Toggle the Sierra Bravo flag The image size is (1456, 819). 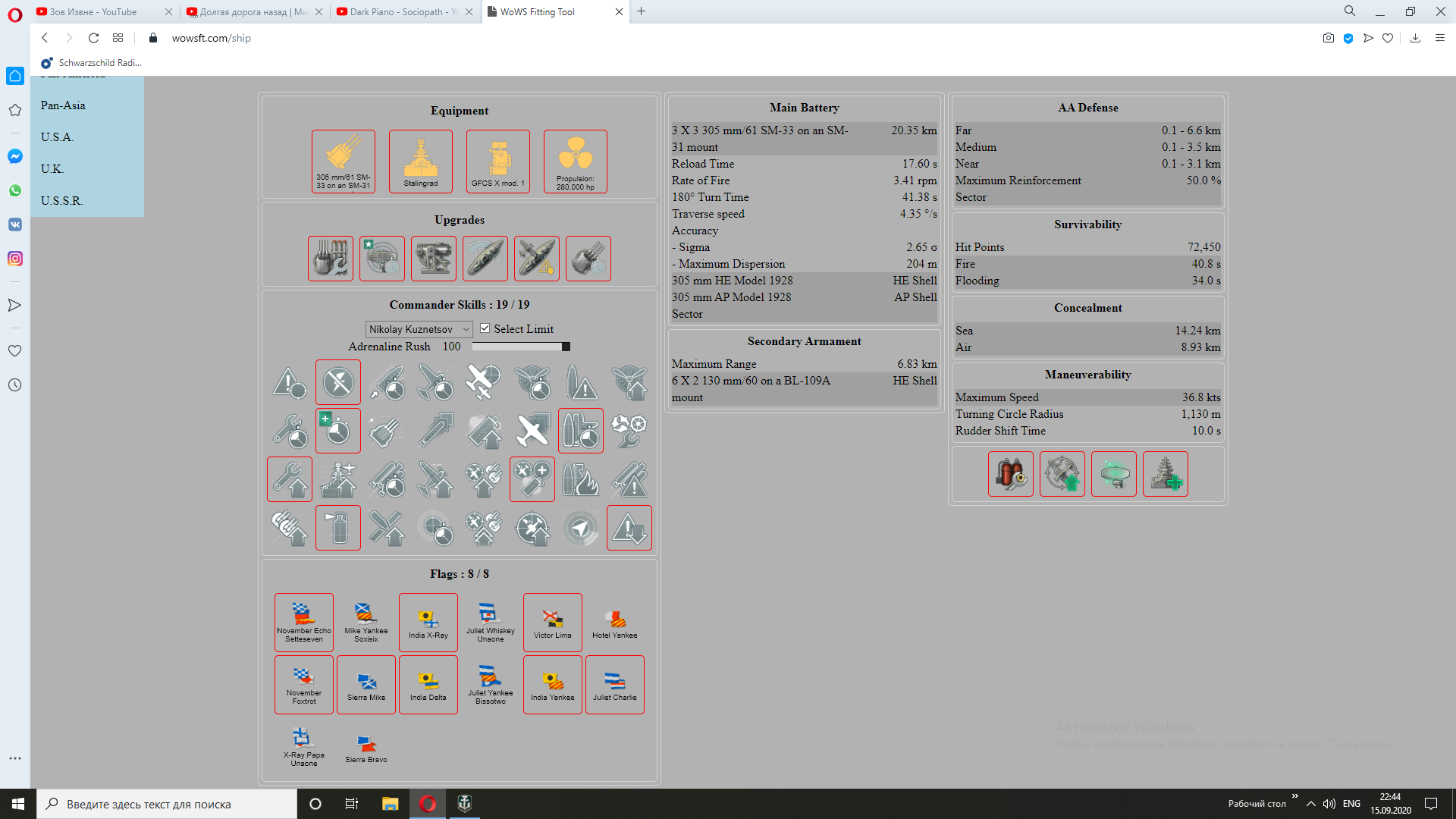point(366,747)
